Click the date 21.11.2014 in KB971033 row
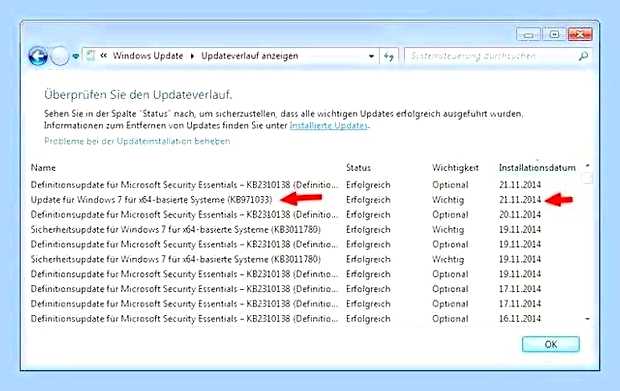The image size is (620, 391). point(520,200)
